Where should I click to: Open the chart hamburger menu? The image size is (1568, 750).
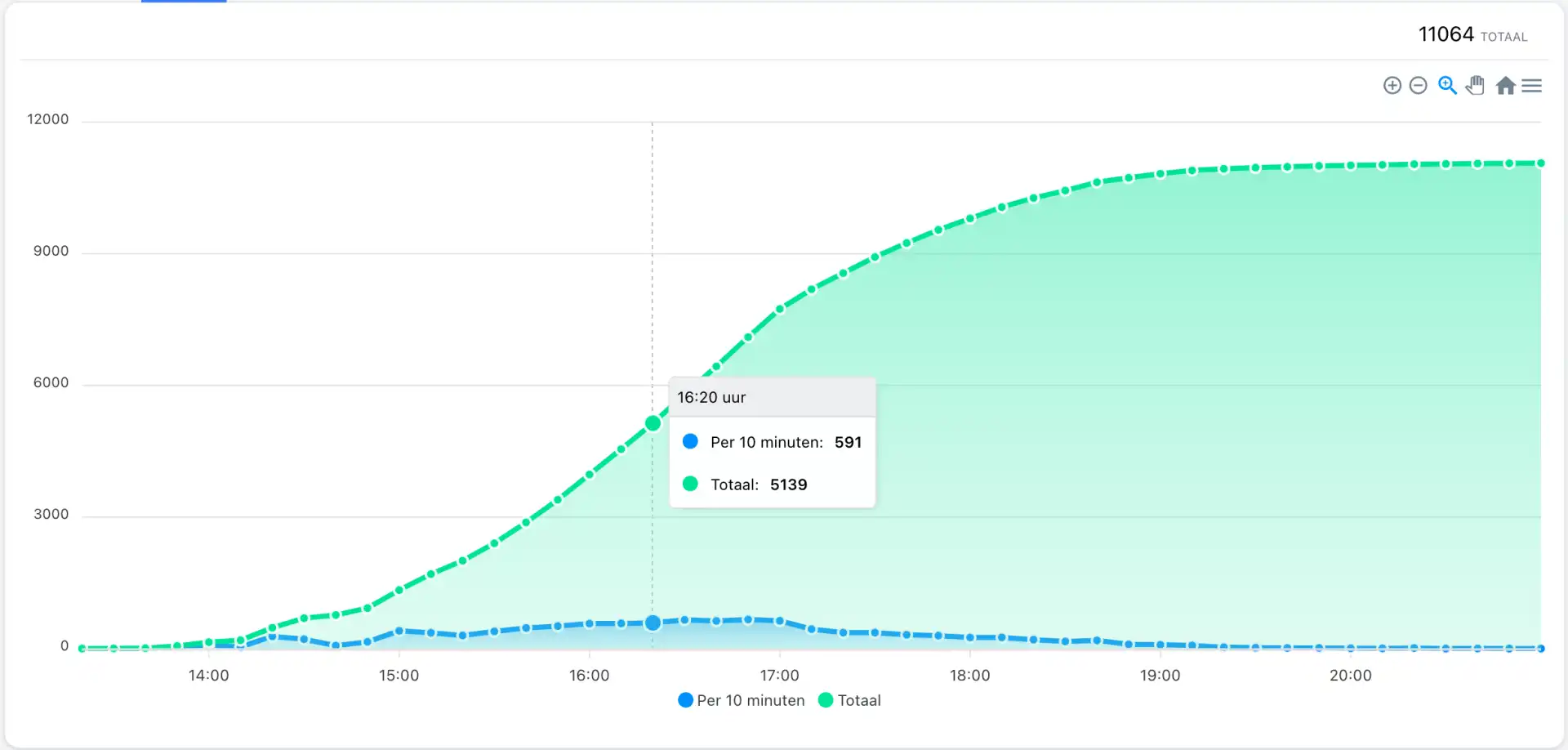[x=1532, y=86]
